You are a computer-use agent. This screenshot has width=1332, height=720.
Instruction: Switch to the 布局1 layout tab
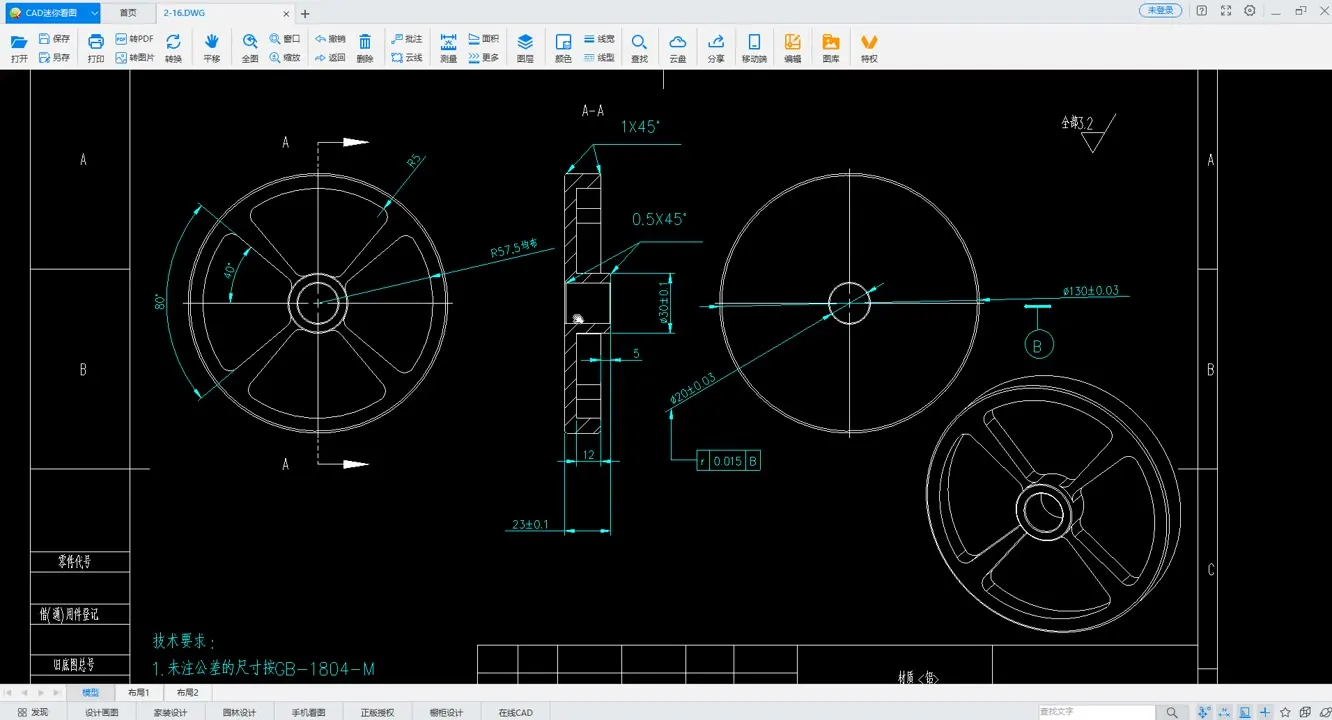pyautogui.click(x=138, y=692)
